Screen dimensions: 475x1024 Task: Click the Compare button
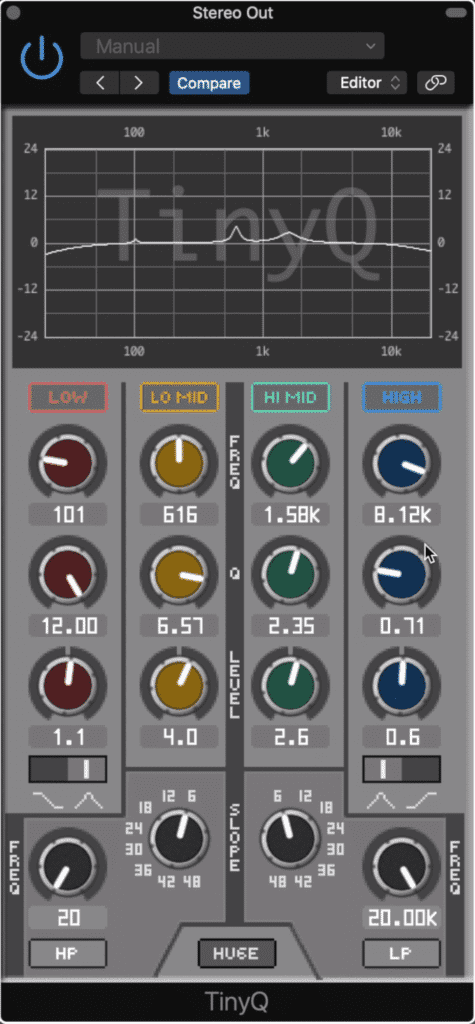click(209, 83)
